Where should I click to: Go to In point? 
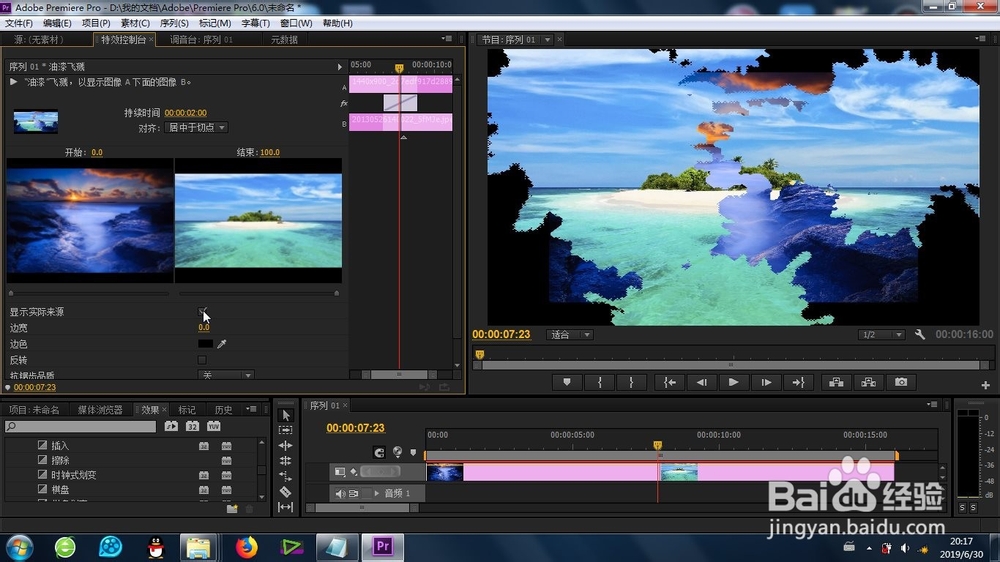670,382
